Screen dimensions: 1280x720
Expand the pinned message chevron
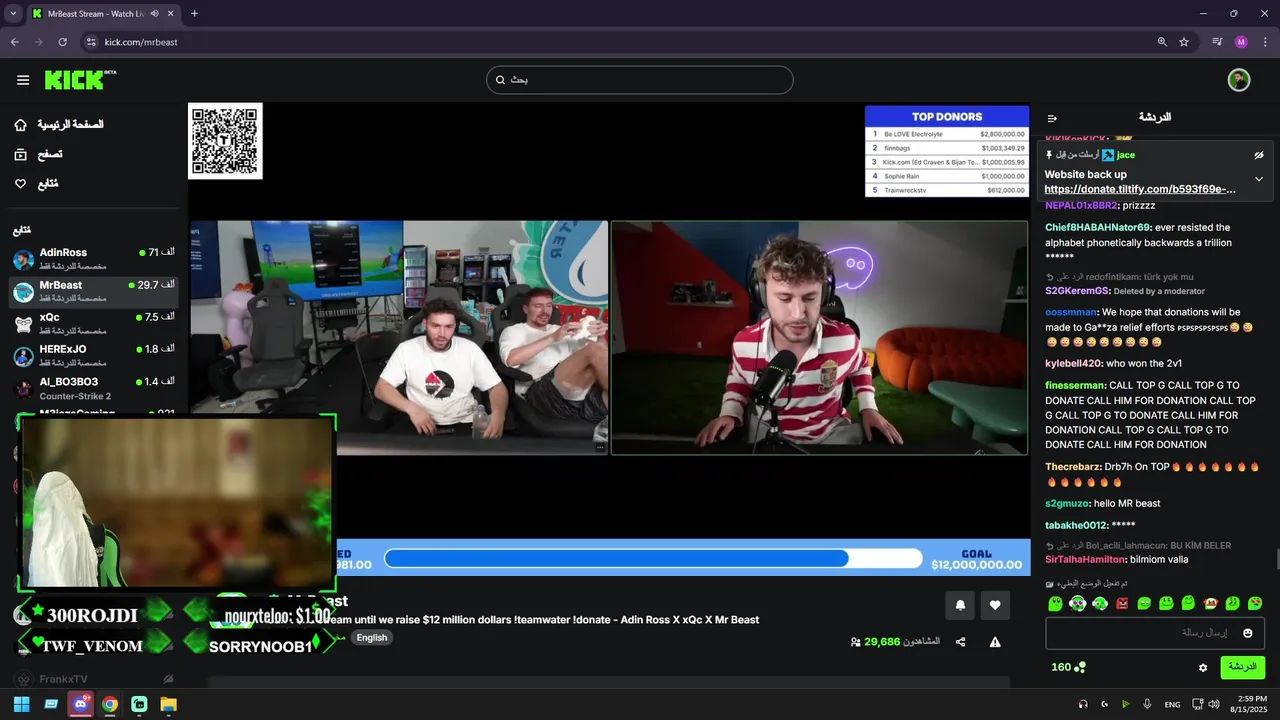(1259, 179)
